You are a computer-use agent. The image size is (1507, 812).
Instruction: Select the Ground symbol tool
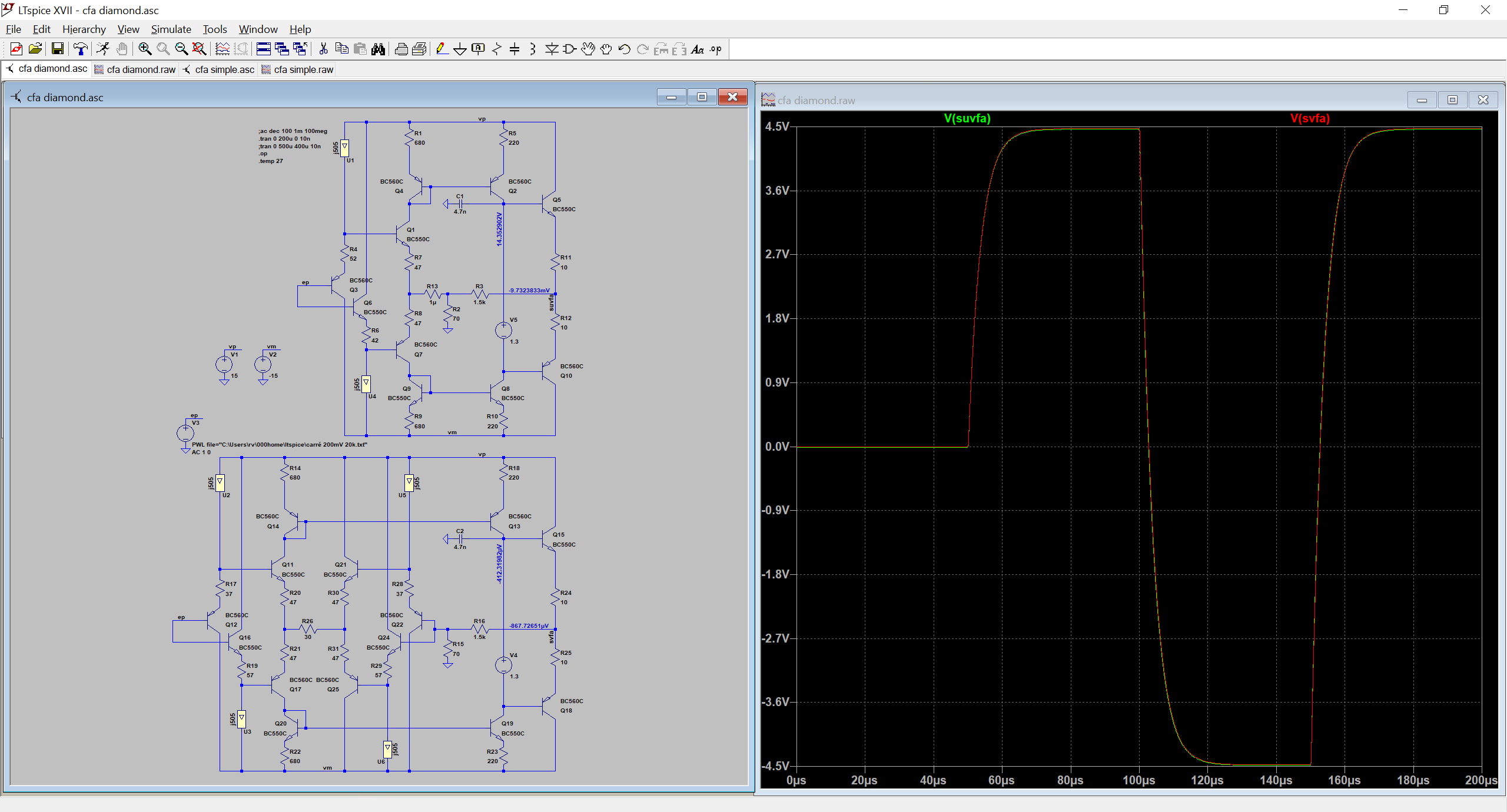tap(460, 49)
